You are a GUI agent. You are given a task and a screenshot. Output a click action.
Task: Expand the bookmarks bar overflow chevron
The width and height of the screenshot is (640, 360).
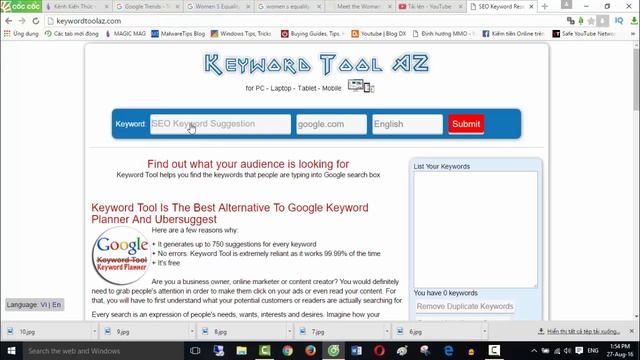click(633, 34)
